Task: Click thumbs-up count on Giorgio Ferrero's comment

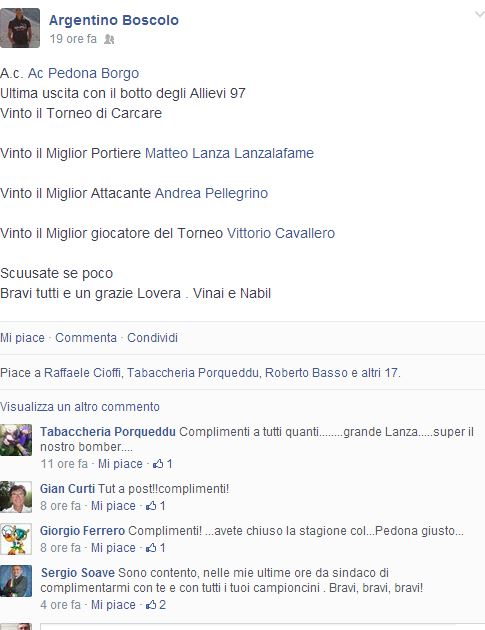Action: pos(156,548)
